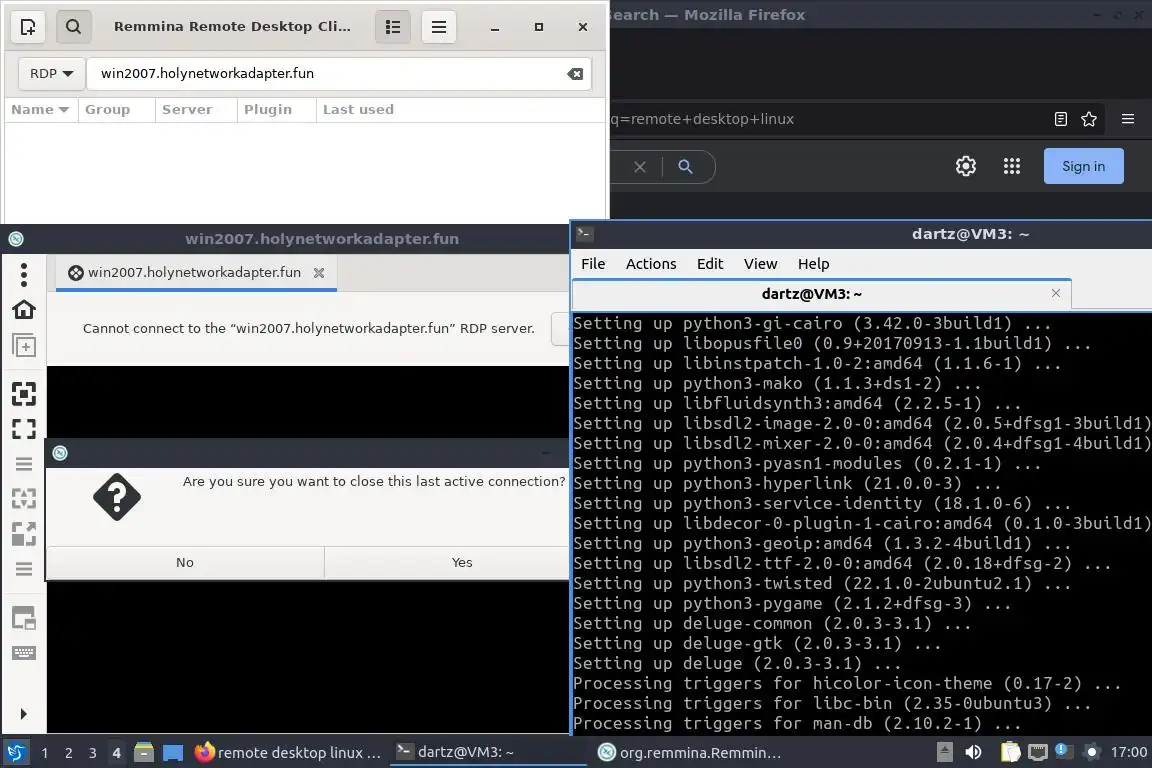Switch to workspace 4 in taskbar

(x=116, y=753)
